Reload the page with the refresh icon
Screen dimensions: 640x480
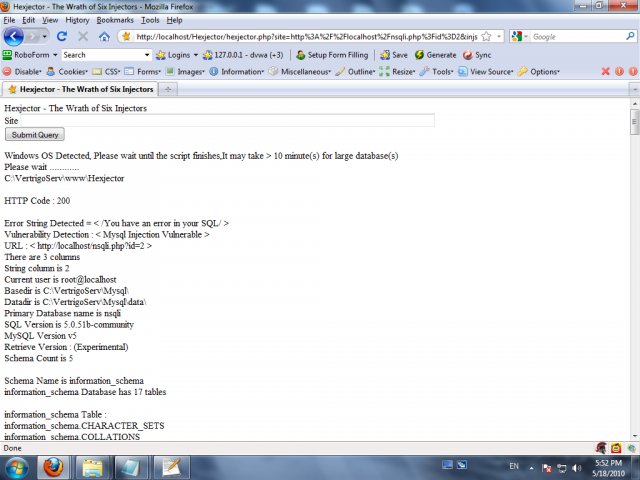[x=62, y=37]
